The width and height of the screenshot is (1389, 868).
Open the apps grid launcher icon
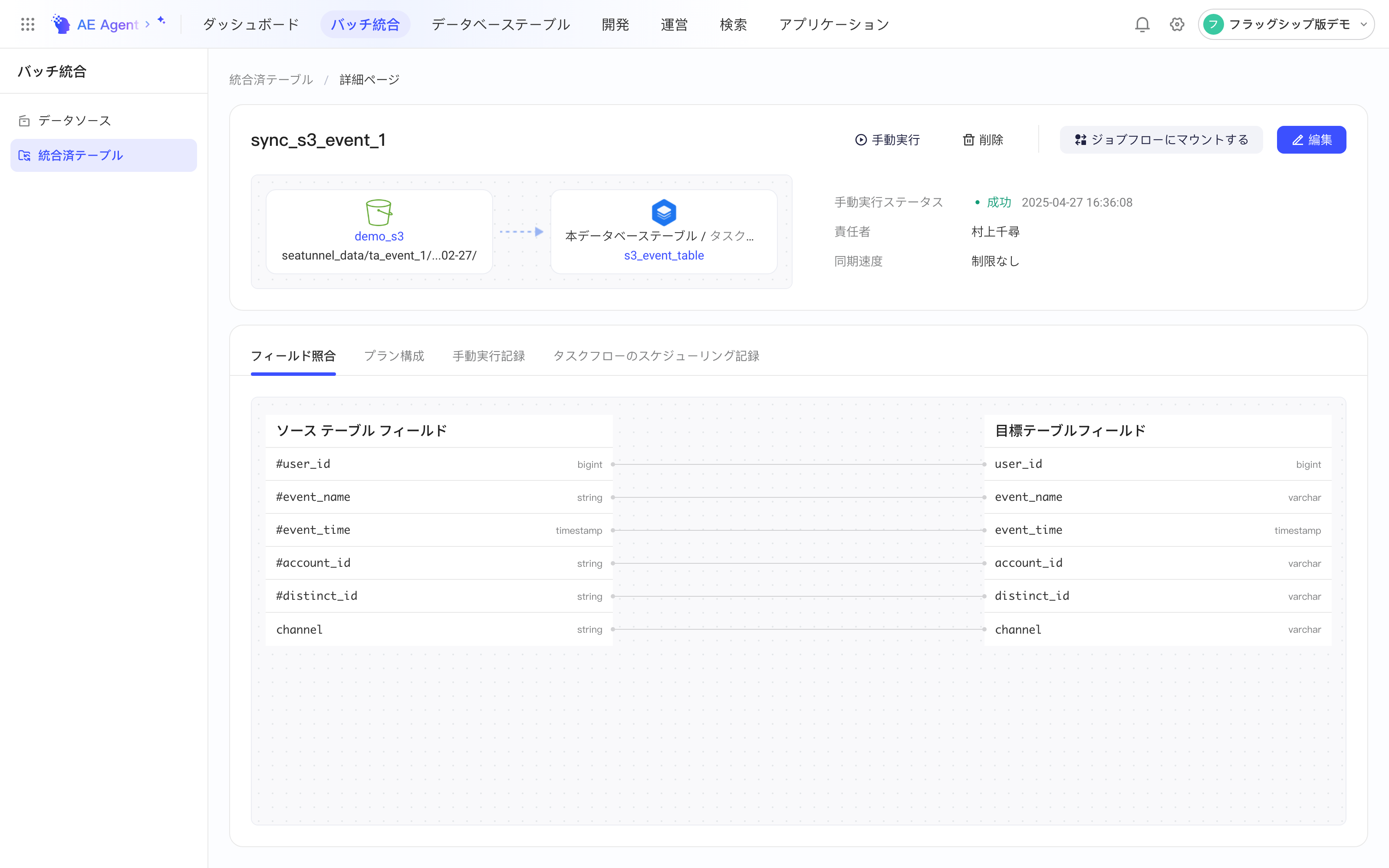pyautogui.click(x=27, y=24)
